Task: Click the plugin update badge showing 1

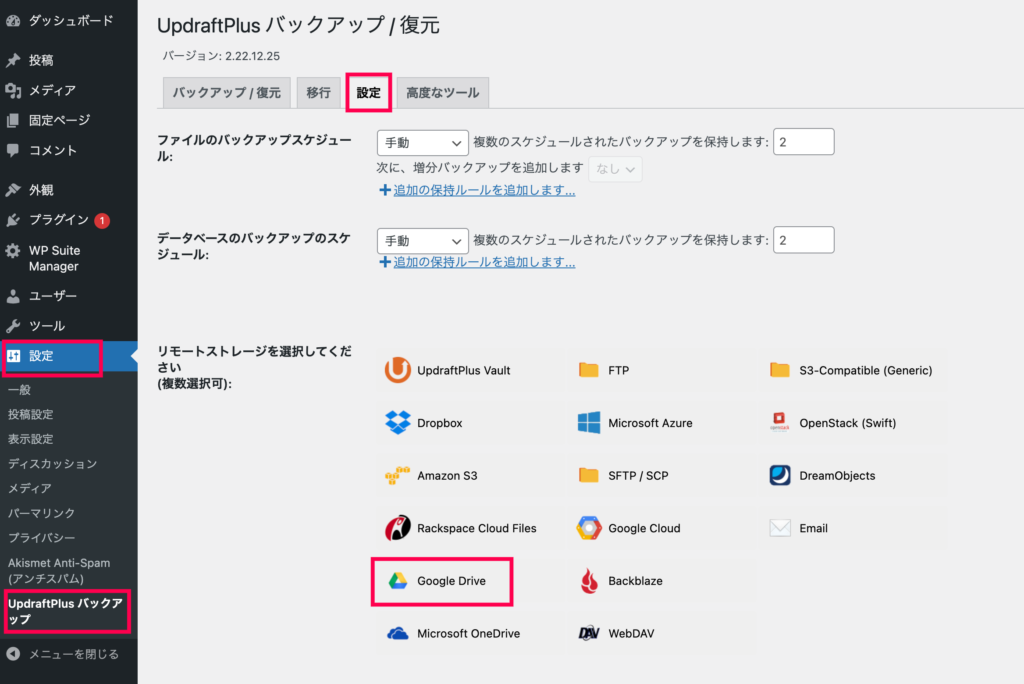Action: (x=102, y=221)
